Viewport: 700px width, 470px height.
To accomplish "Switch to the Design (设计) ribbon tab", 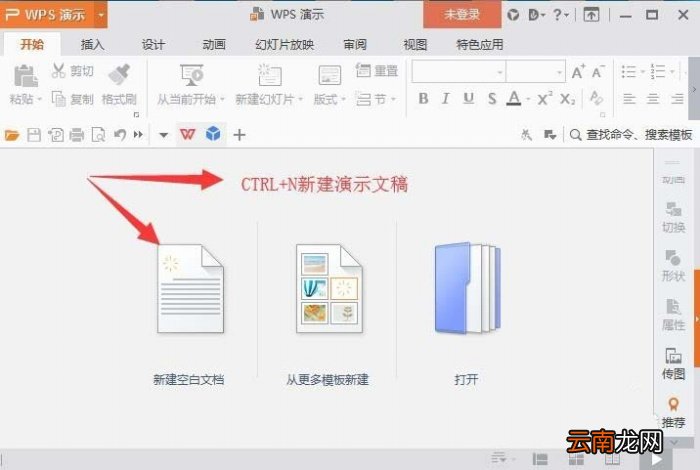I will (153, 45).
